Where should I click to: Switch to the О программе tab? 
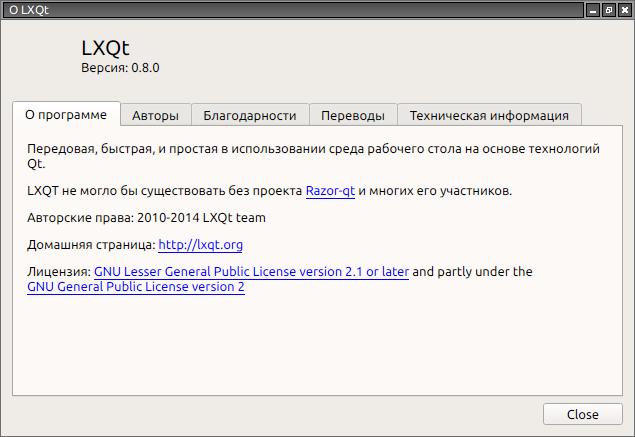point(66,115)
